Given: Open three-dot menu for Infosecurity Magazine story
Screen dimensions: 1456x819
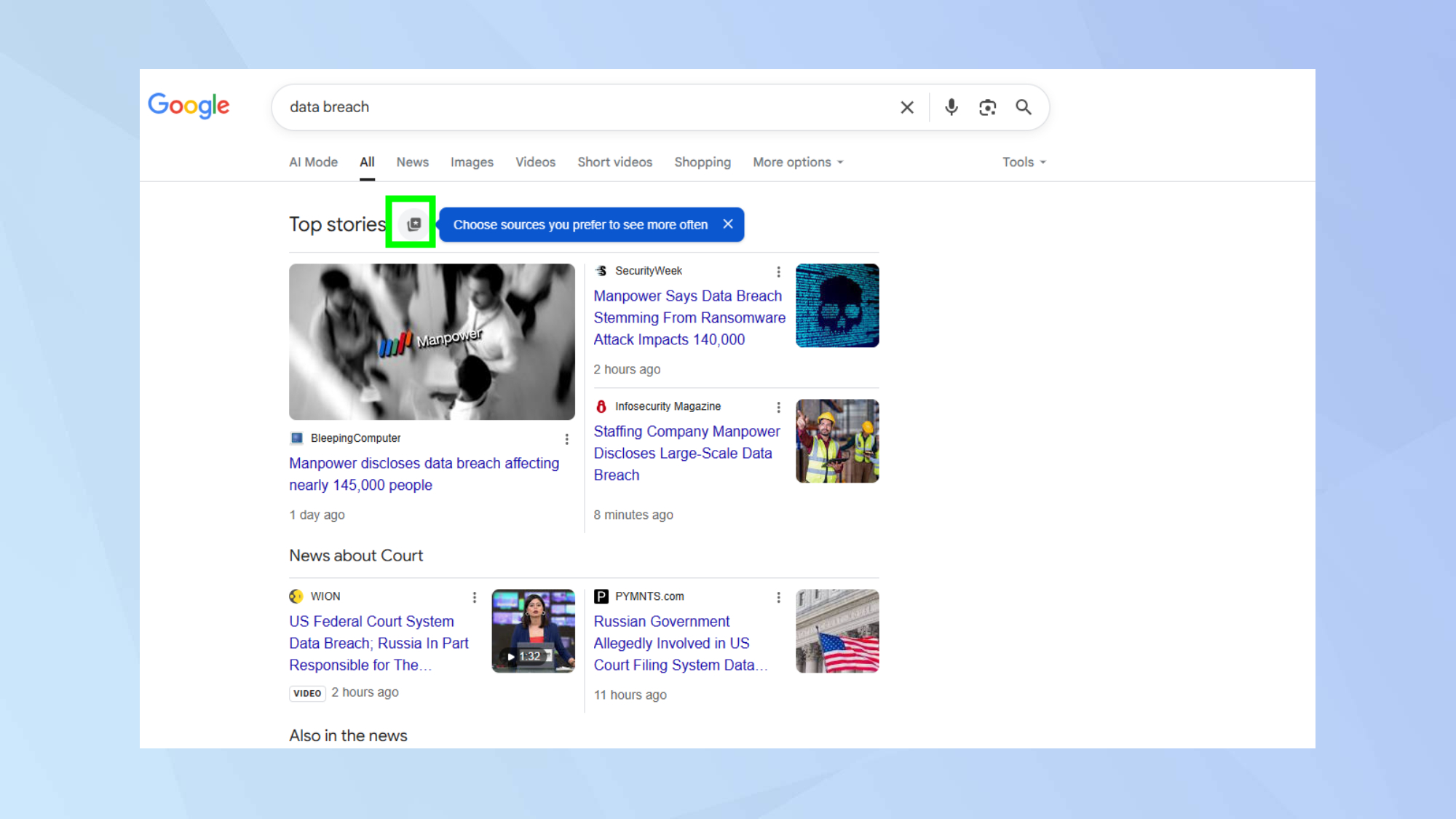Looking at the screenshot, I should [x=778, y=407].
